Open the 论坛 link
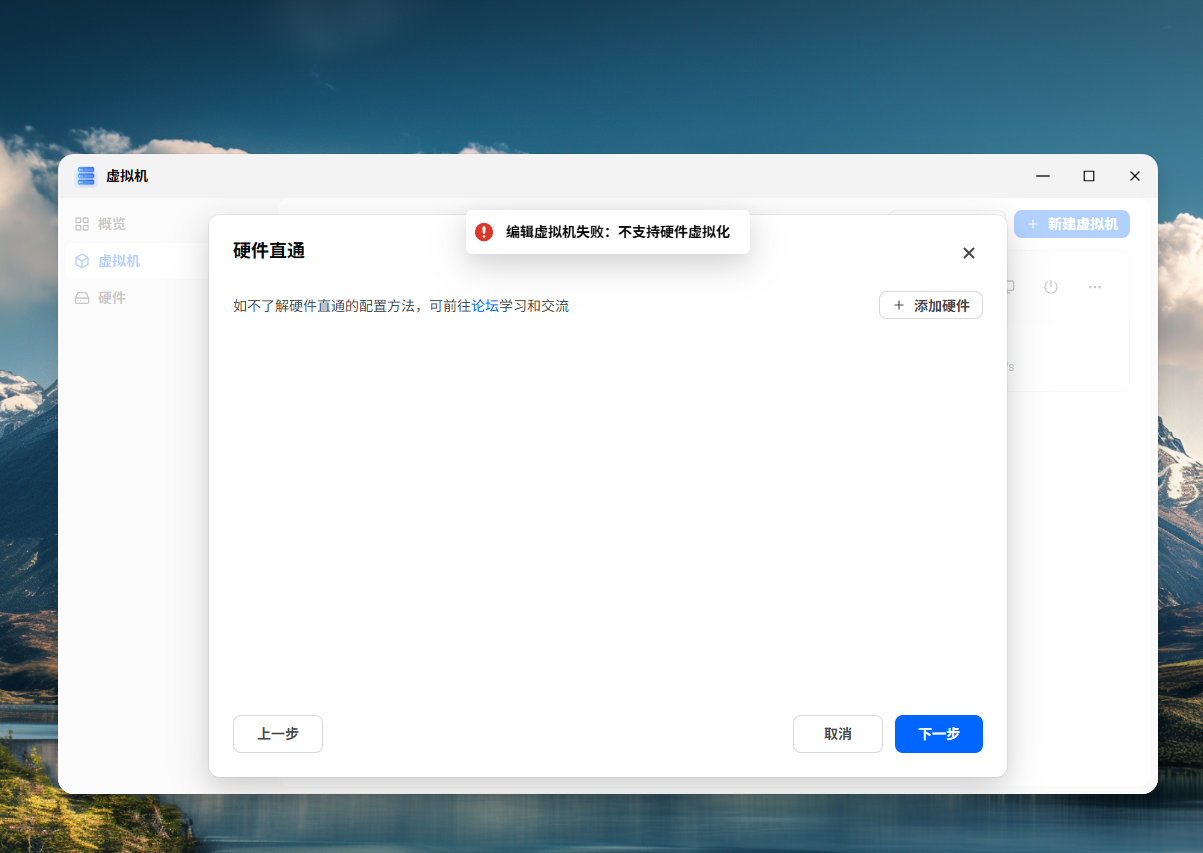This screenshot has width=1203, height=853. click(x=485, y=306)
